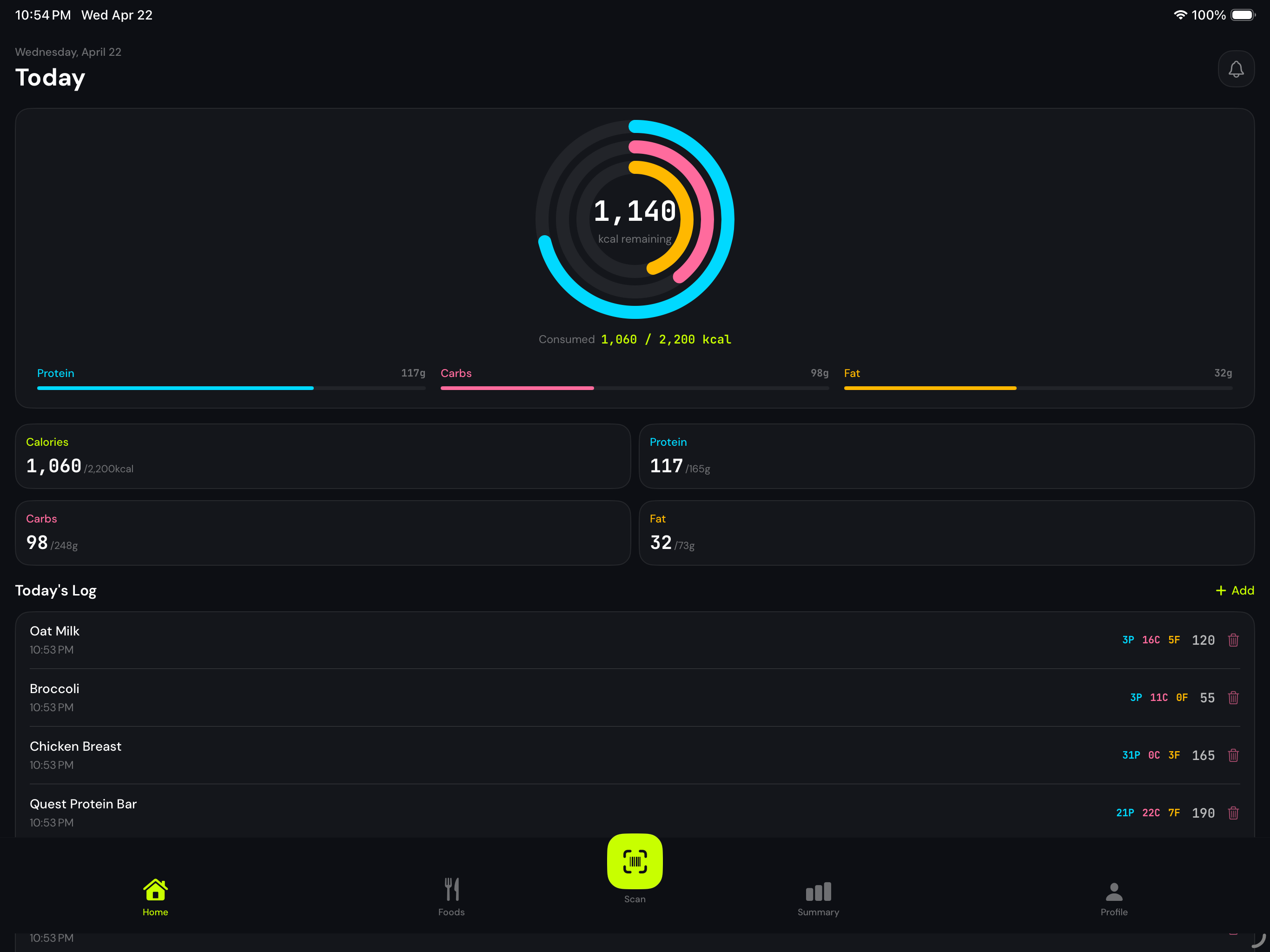
Task: Go to the Profile screen
Action: click(1113, 897)
